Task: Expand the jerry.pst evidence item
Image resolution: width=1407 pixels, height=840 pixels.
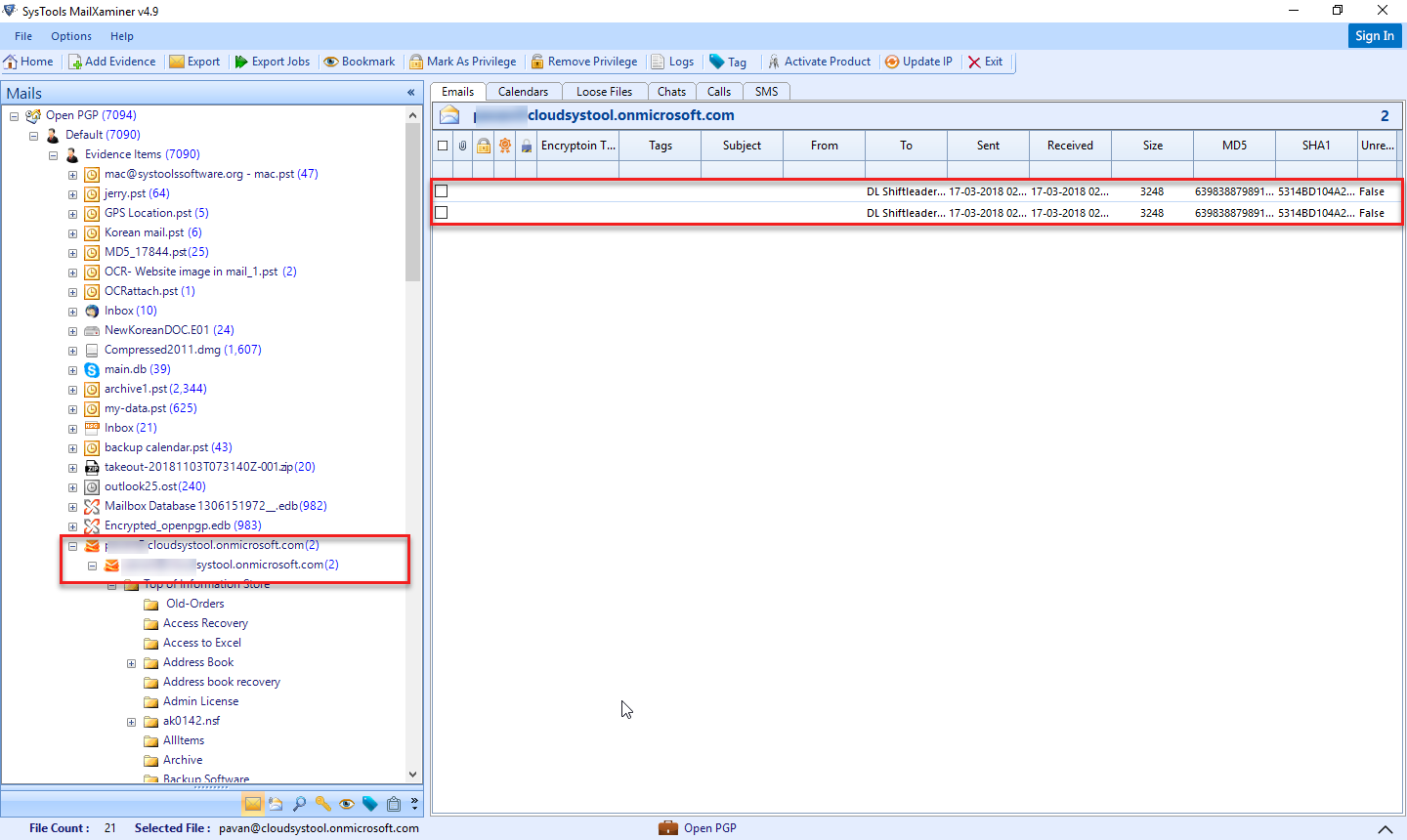Action: [72, 193]
